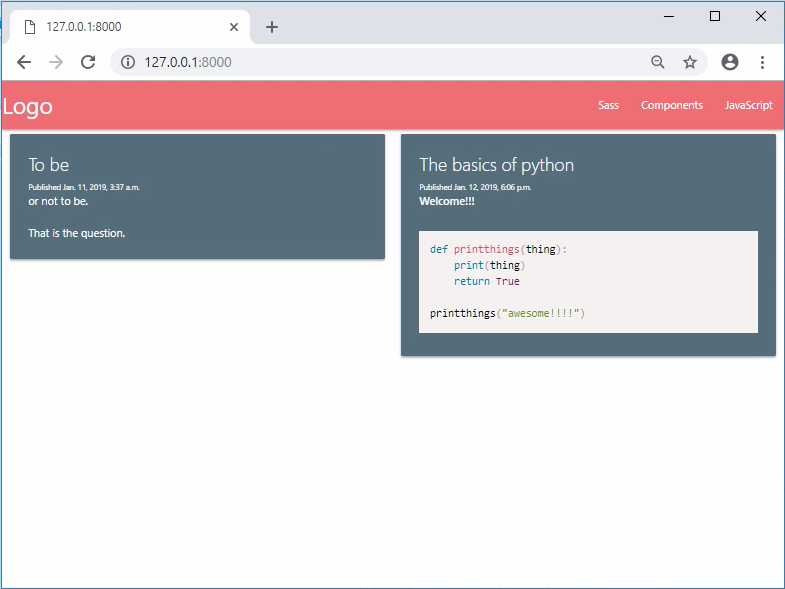Open the Components navigation link
This screenshot has width=785, height=589.
pyautogui.click(x=672, y=106)
